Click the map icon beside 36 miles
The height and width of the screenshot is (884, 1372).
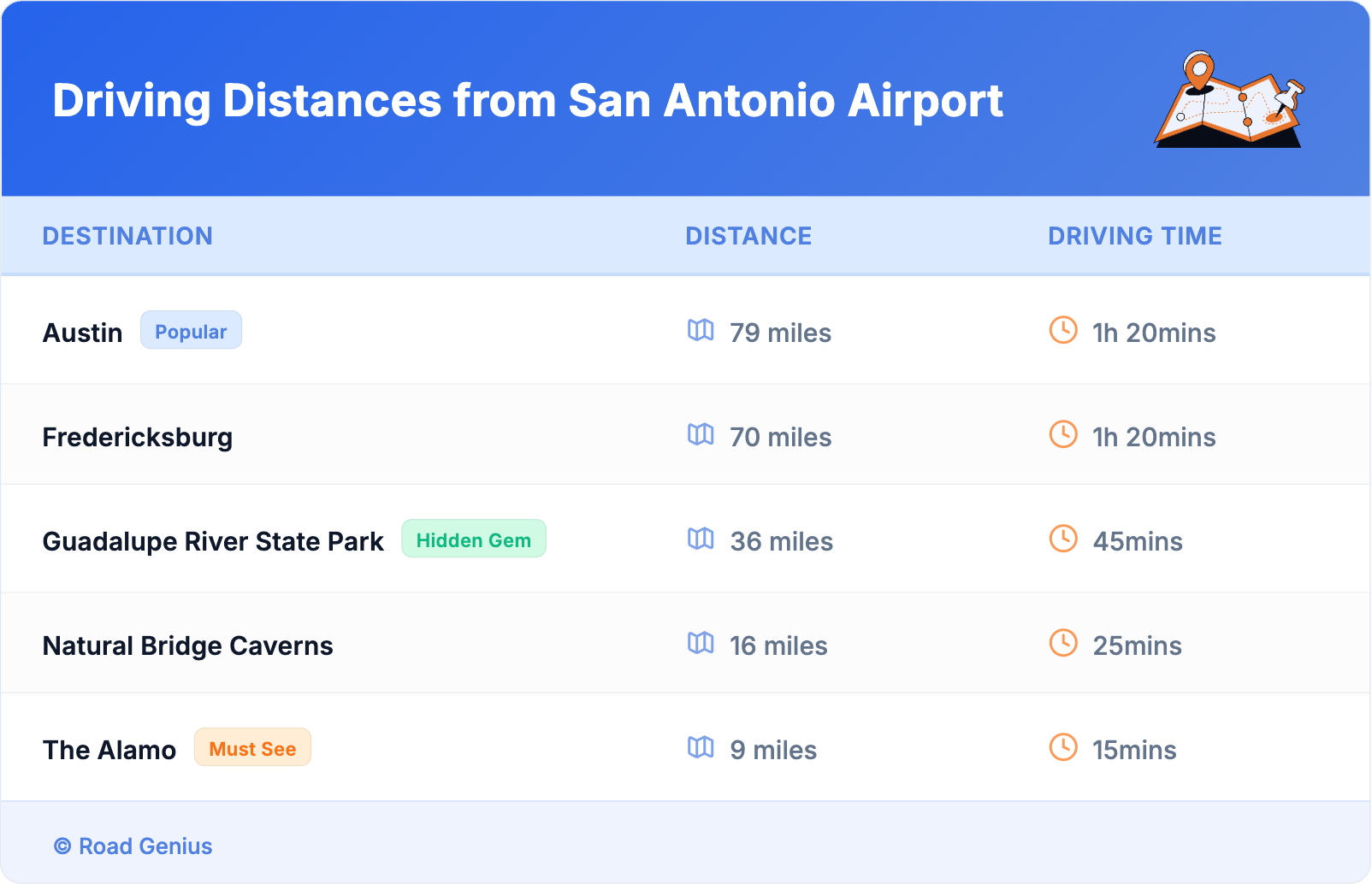point(701,539)
